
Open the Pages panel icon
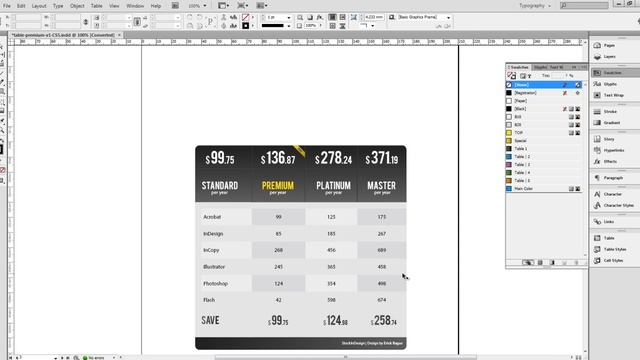click(598, 45)
